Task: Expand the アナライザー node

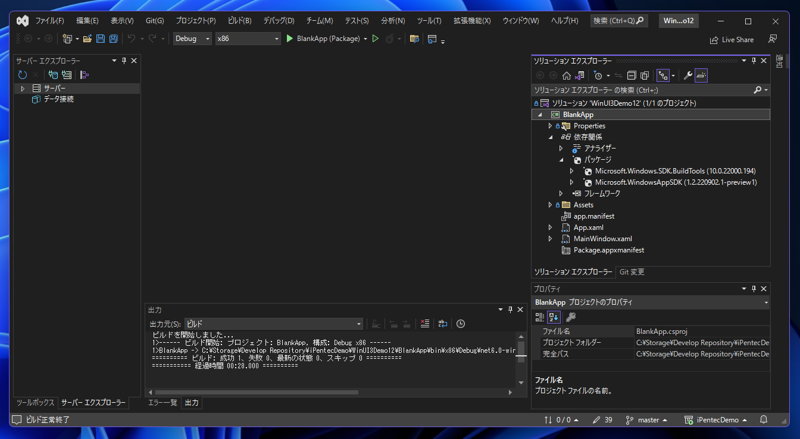Action: [561, 149]
